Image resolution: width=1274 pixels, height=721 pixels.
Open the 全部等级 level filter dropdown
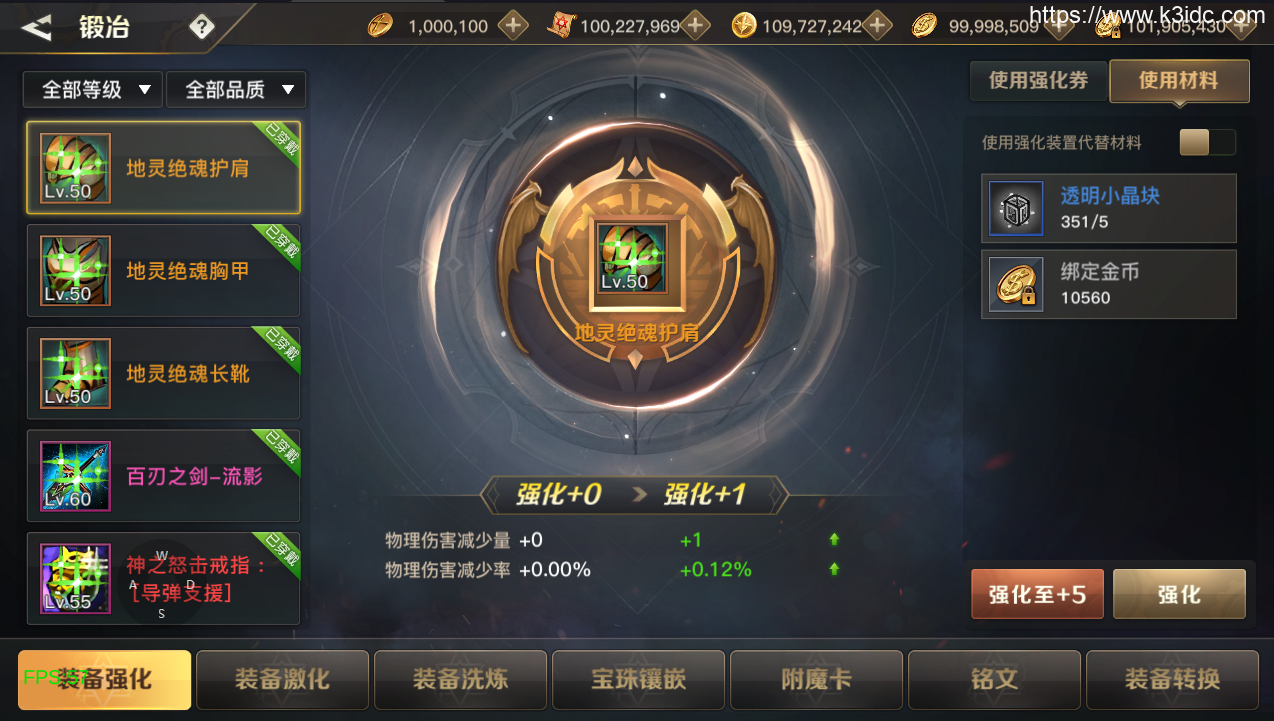tap(93, 90)
